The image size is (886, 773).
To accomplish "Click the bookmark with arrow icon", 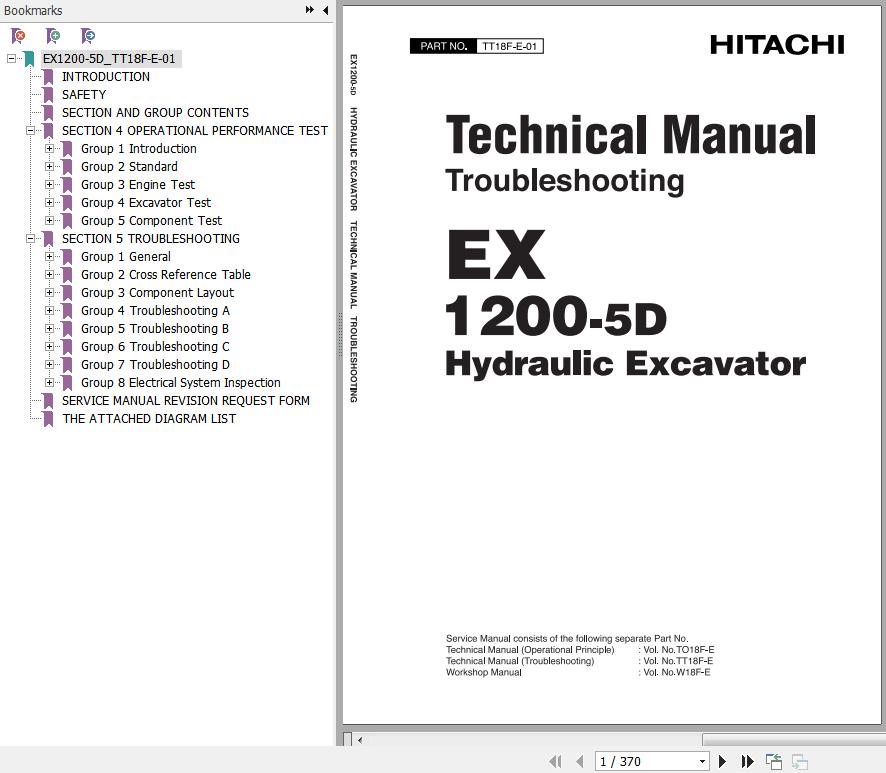I will click(88, 36).
